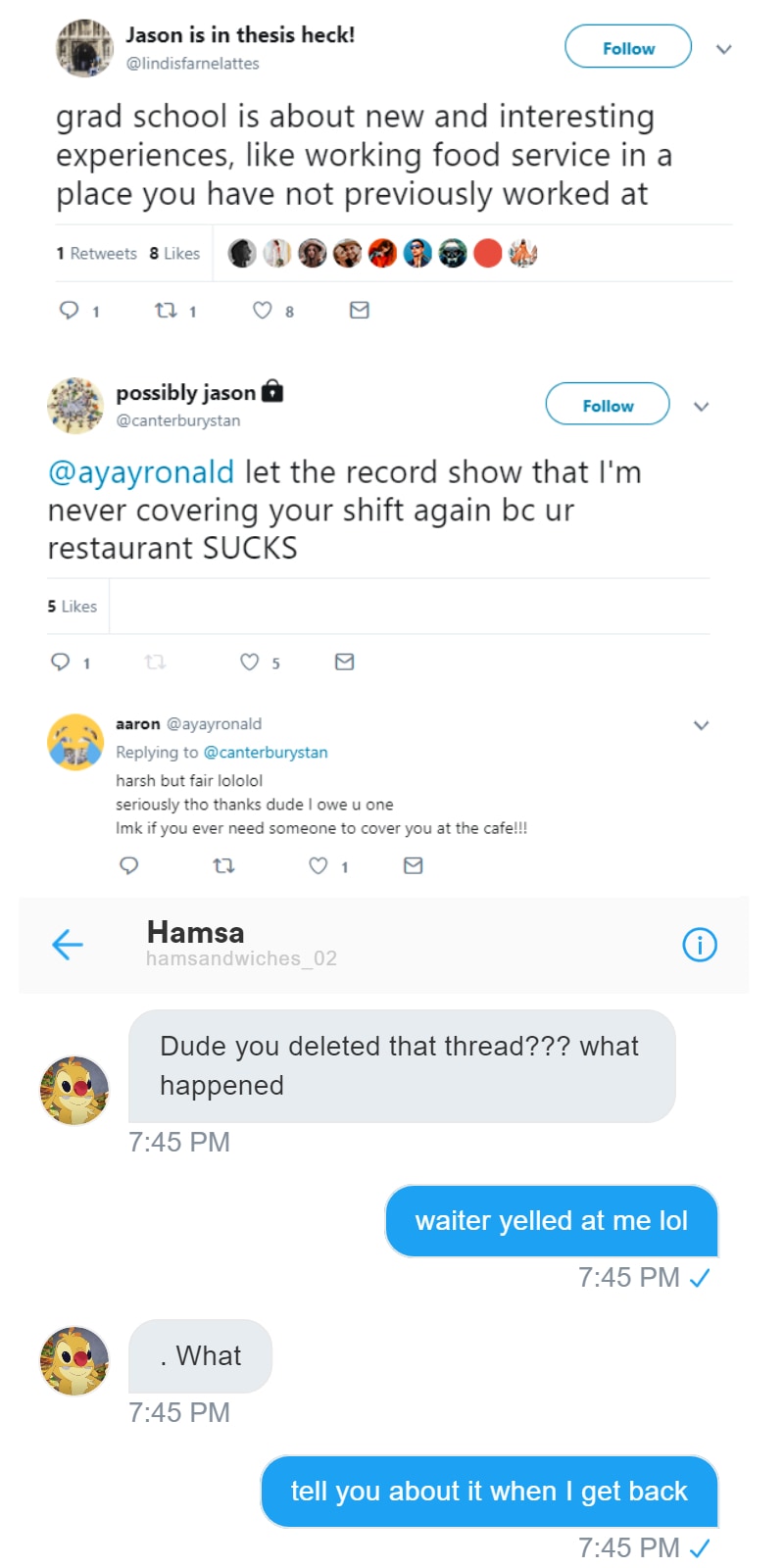Open options chevron on lindisfarnelattes tweet
Viewport: 784px width, 1568px height.
click(724, 49)
